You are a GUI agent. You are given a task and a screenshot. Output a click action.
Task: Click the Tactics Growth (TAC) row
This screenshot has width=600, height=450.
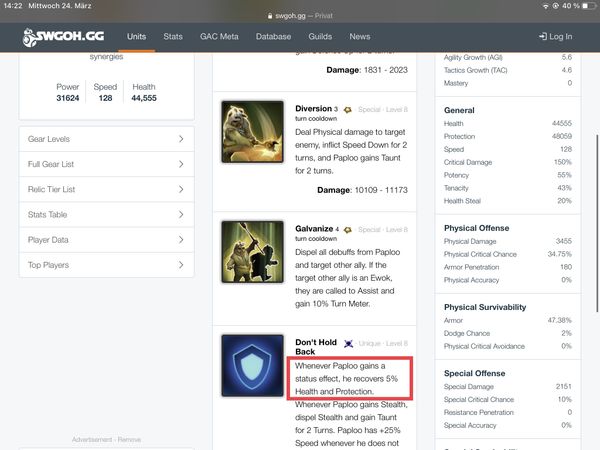[508, 70]
